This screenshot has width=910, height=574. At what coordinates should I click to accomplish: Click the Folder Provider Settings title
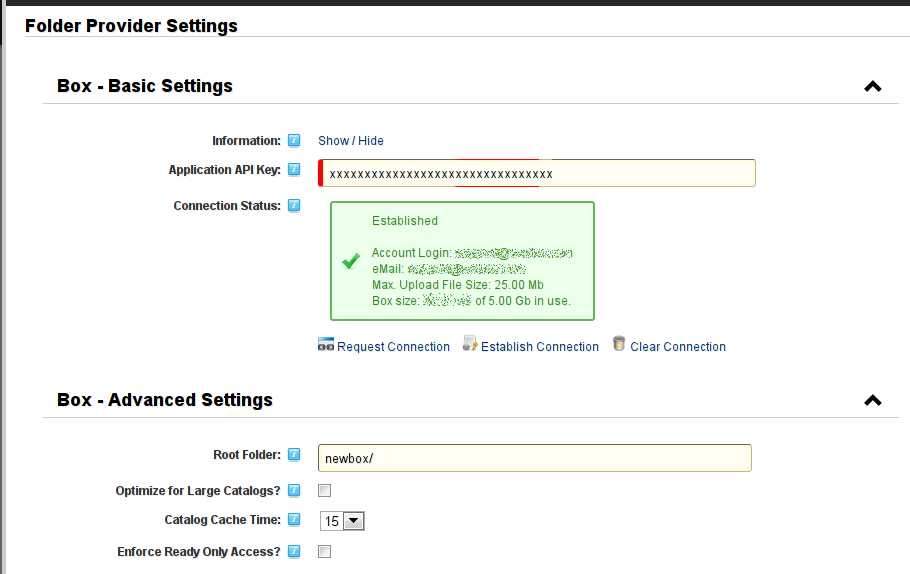click(131, 26)
